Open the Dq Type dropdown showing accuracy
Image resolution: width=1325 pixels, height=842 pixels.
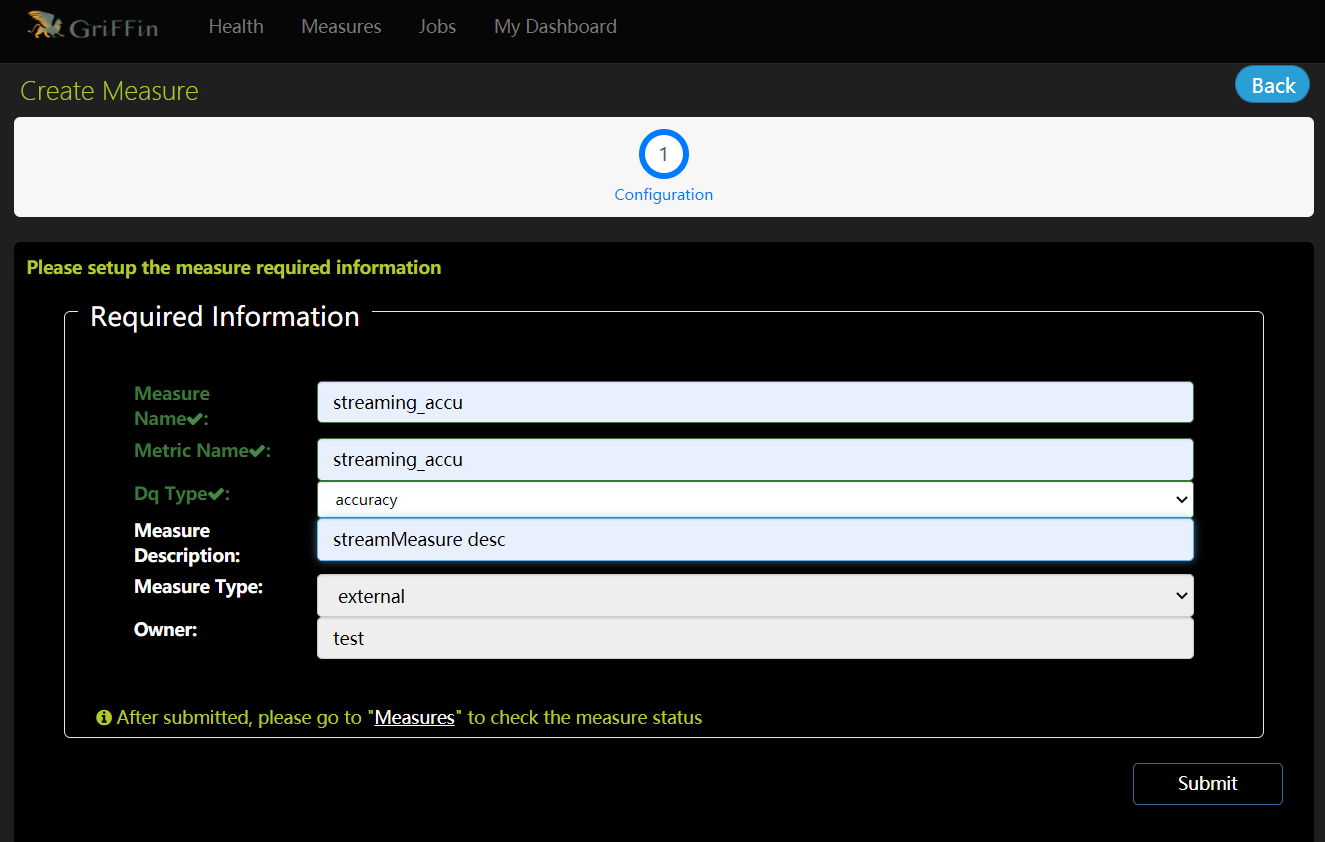tap(754, 499)
